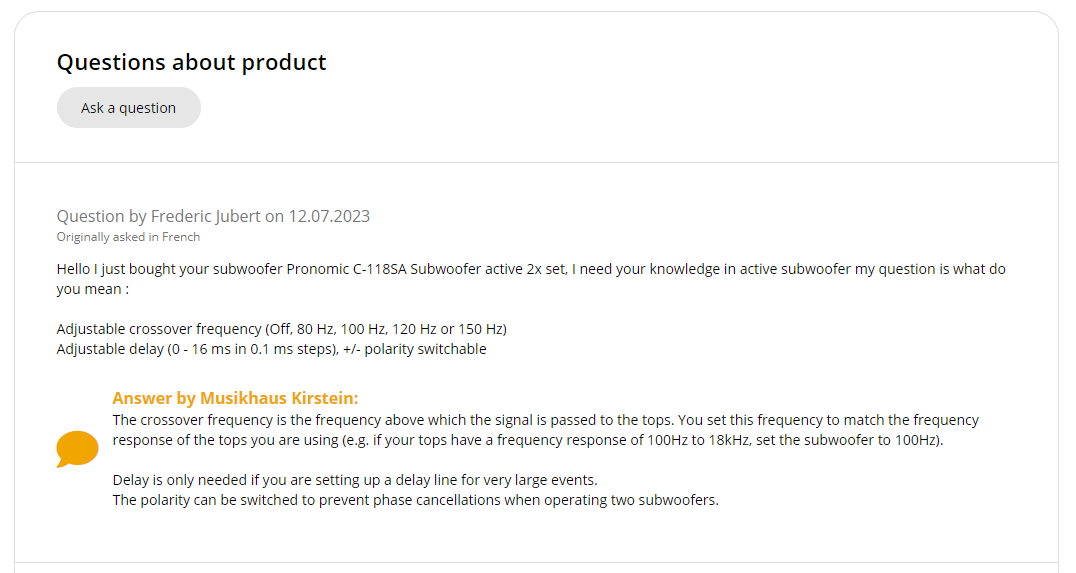This screenshot has height=573, width=1076.
Task: Click the orange speech bubble icon
Action: (77, 449)
